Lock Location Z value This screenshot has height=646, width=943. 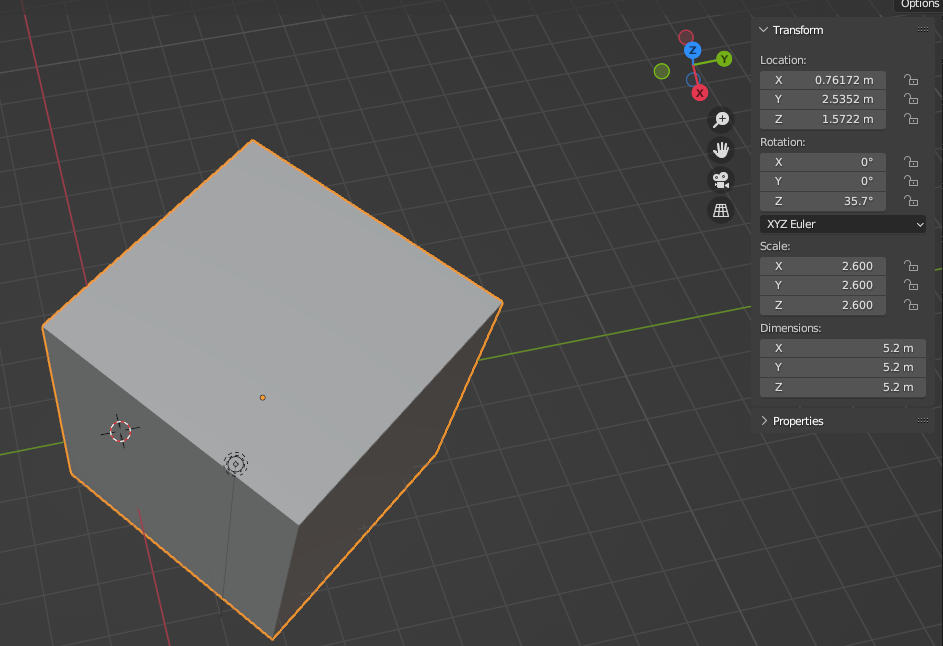tap(911, 119)
